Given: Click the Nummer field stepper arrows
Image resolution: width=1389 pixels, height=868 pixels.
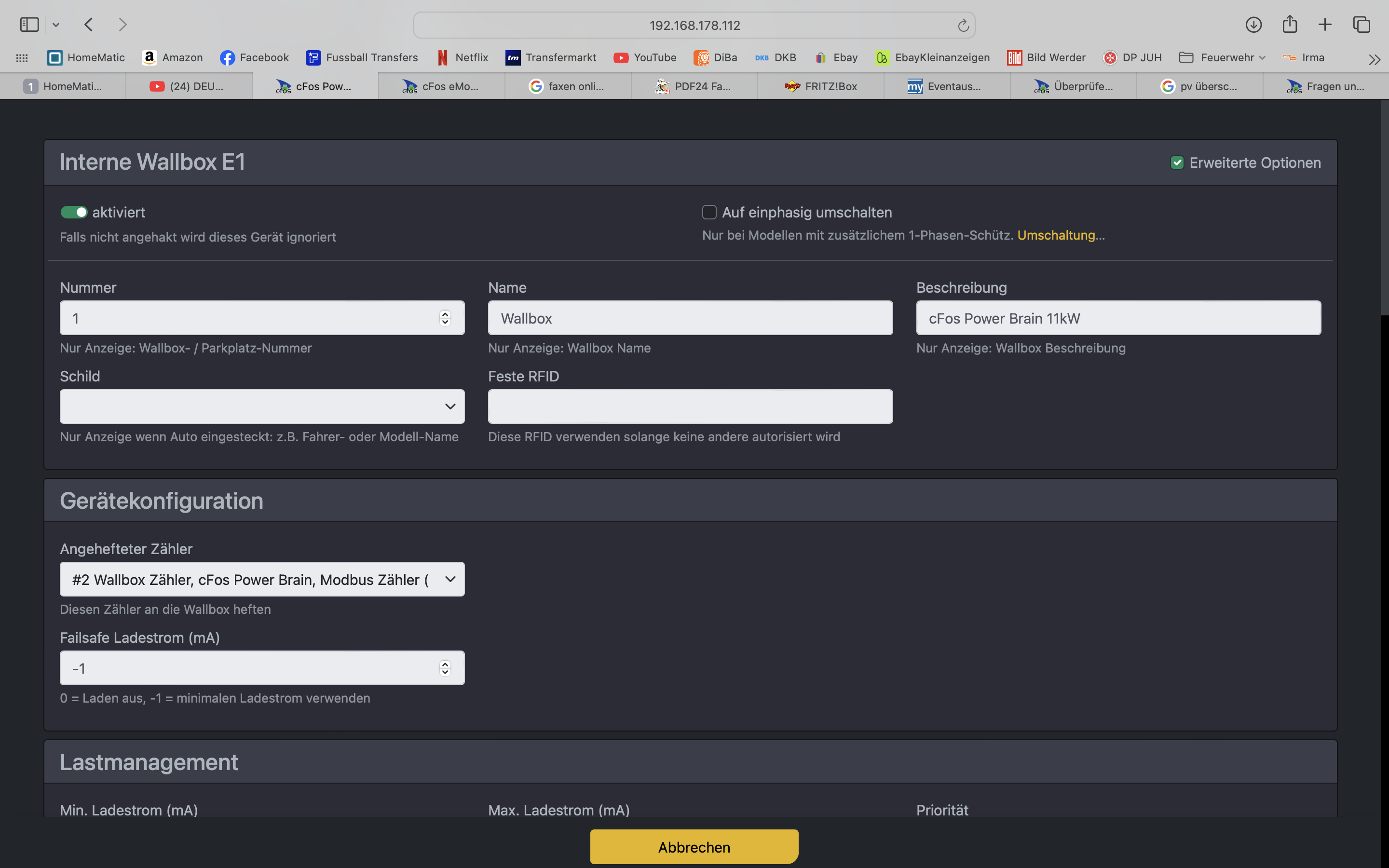Looking at the screenshot, I should tap(445, 318).
